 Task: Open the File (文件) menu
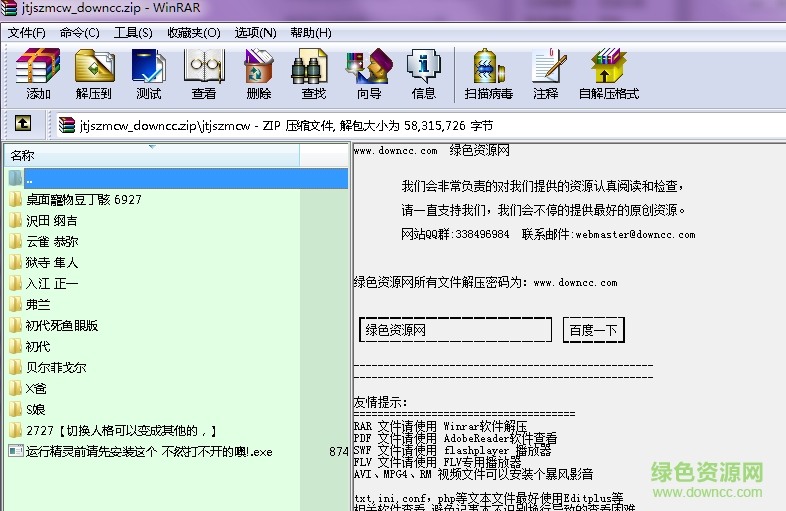pos(27,33)
